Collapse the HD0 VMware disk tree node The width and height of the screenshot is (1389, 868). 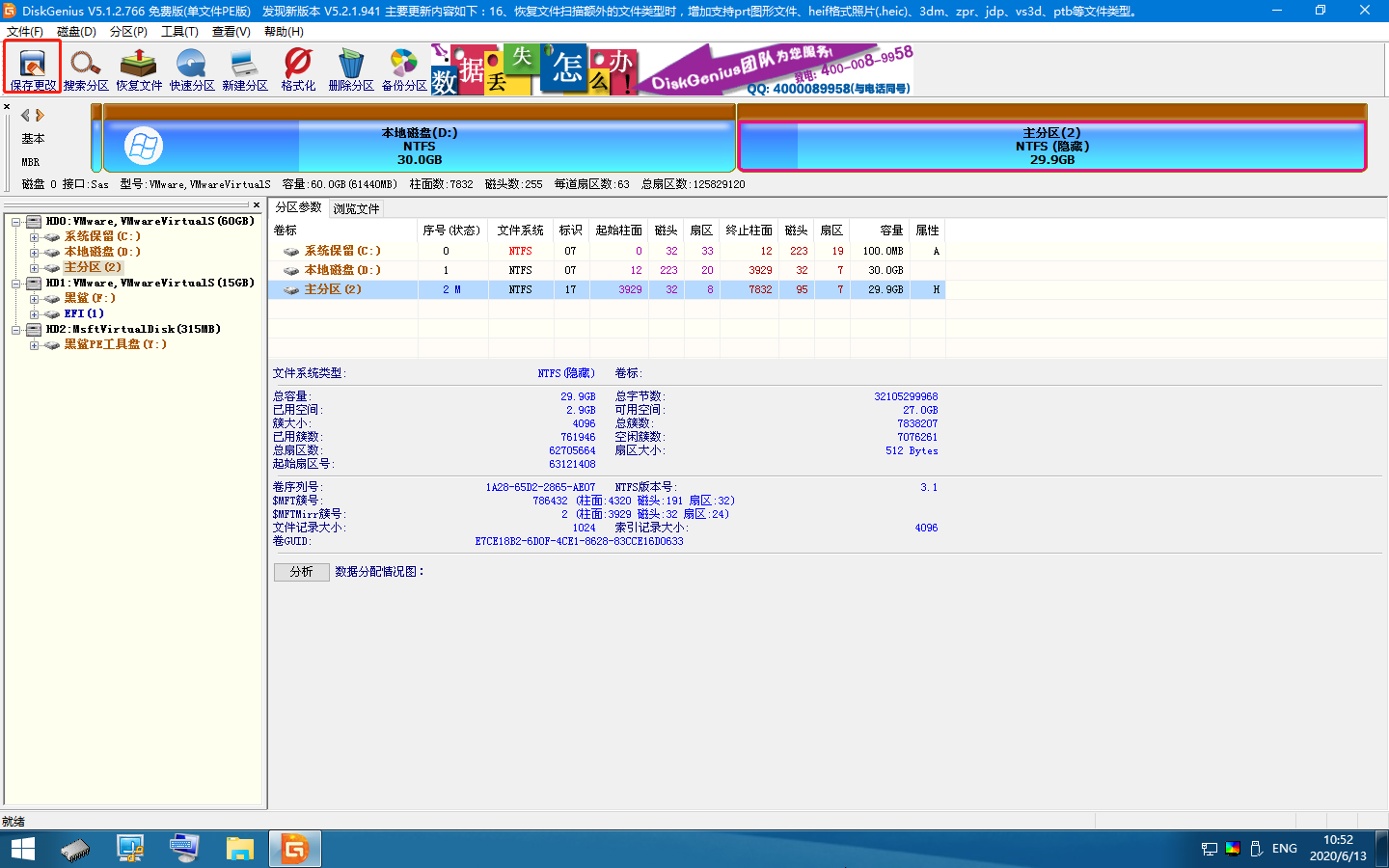point(16,222)
